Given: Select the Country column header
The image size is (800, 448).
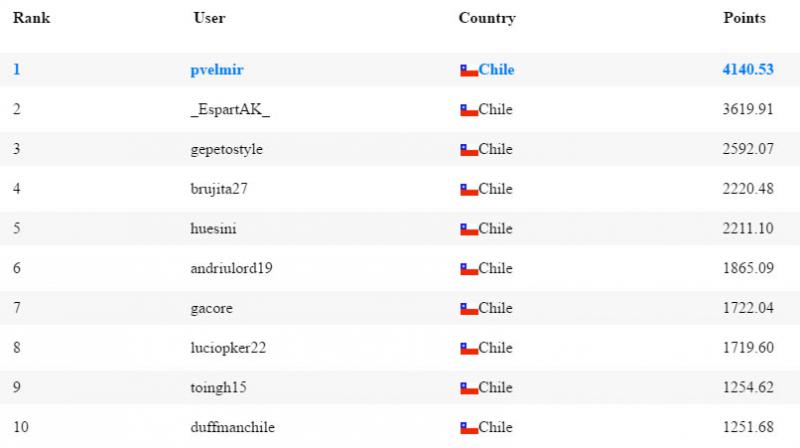Looking at the screenshot, I should click(487, 18).
